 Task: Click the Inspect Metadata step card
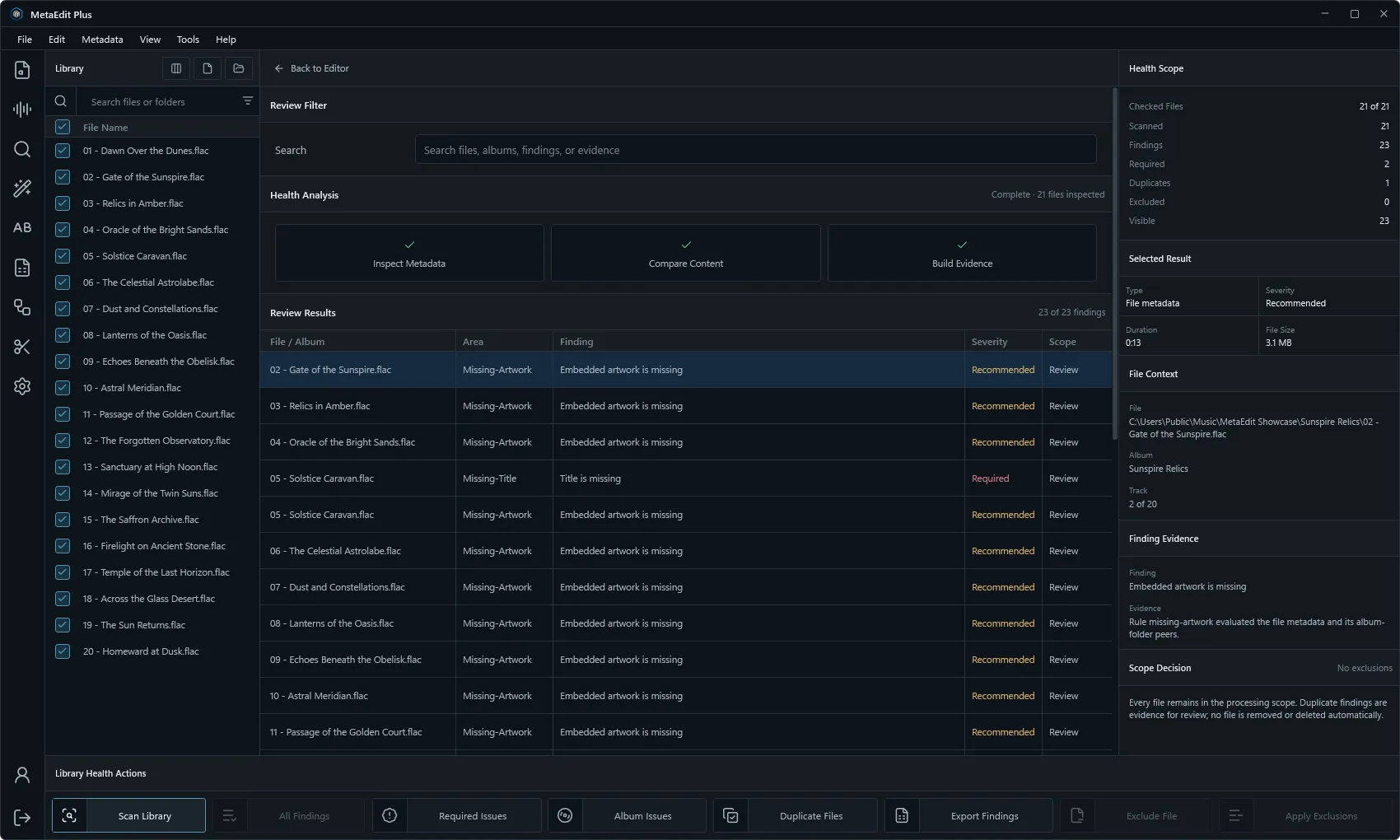click(409, 253)
